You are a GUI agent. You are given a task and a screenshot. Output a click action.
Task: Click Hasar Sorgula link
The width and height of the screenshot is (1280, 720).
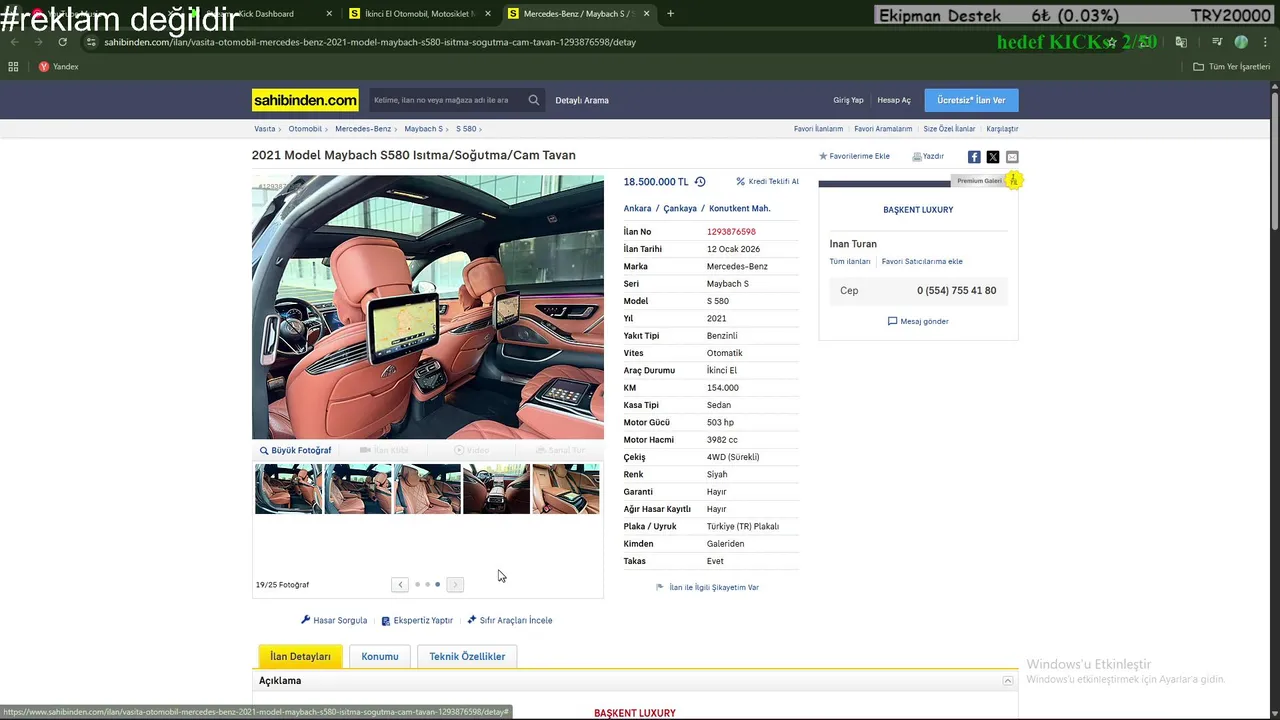pos(334,620)
